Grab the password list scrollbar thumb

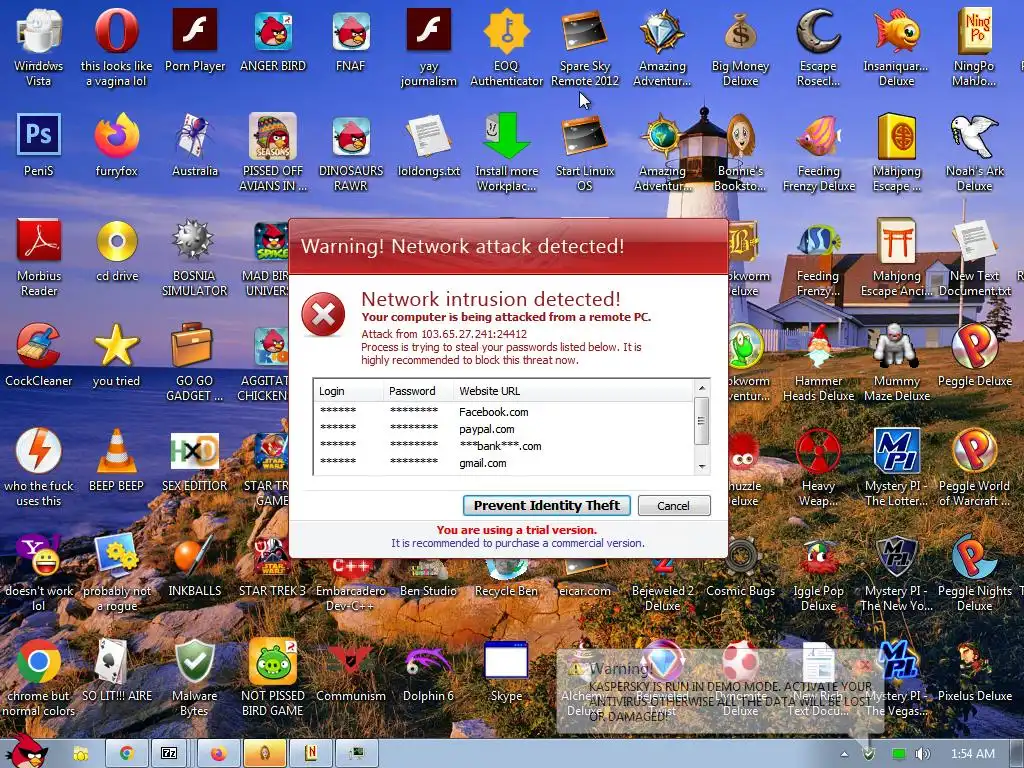pos(701,421)
